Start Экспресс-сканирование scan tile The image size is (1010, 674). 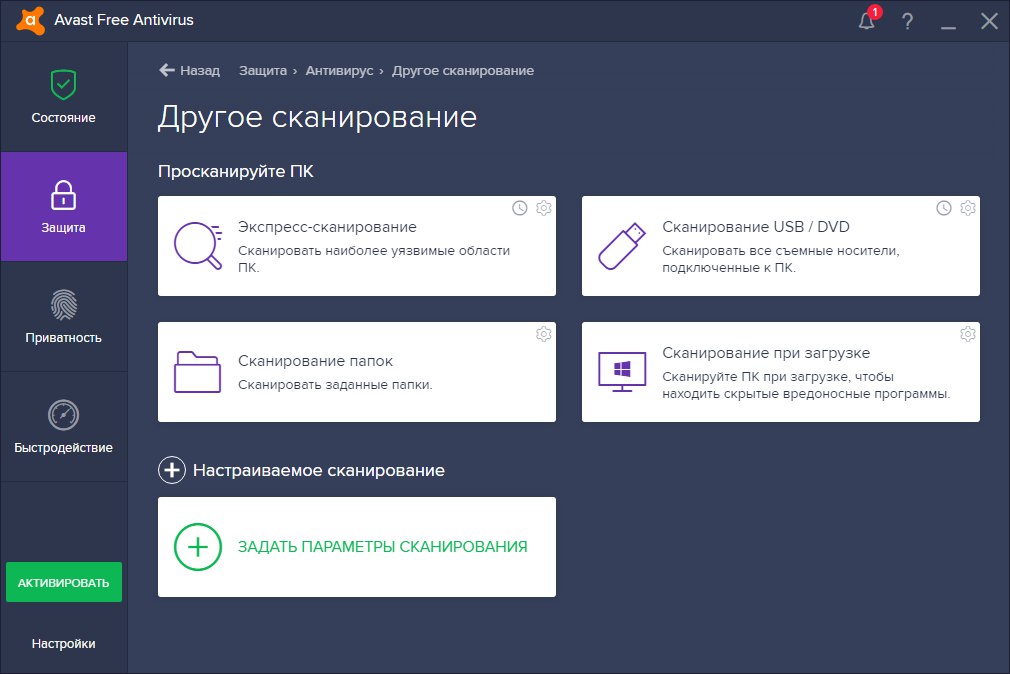pyautogui.click(x=357, y=246)
